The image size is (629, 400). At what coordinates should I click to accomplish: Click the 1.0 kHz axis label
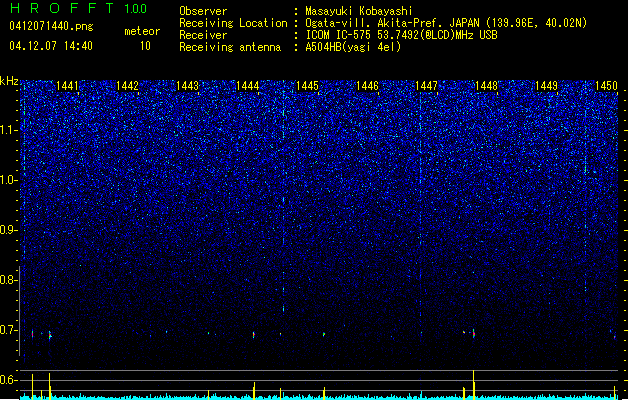coord(9,180)
